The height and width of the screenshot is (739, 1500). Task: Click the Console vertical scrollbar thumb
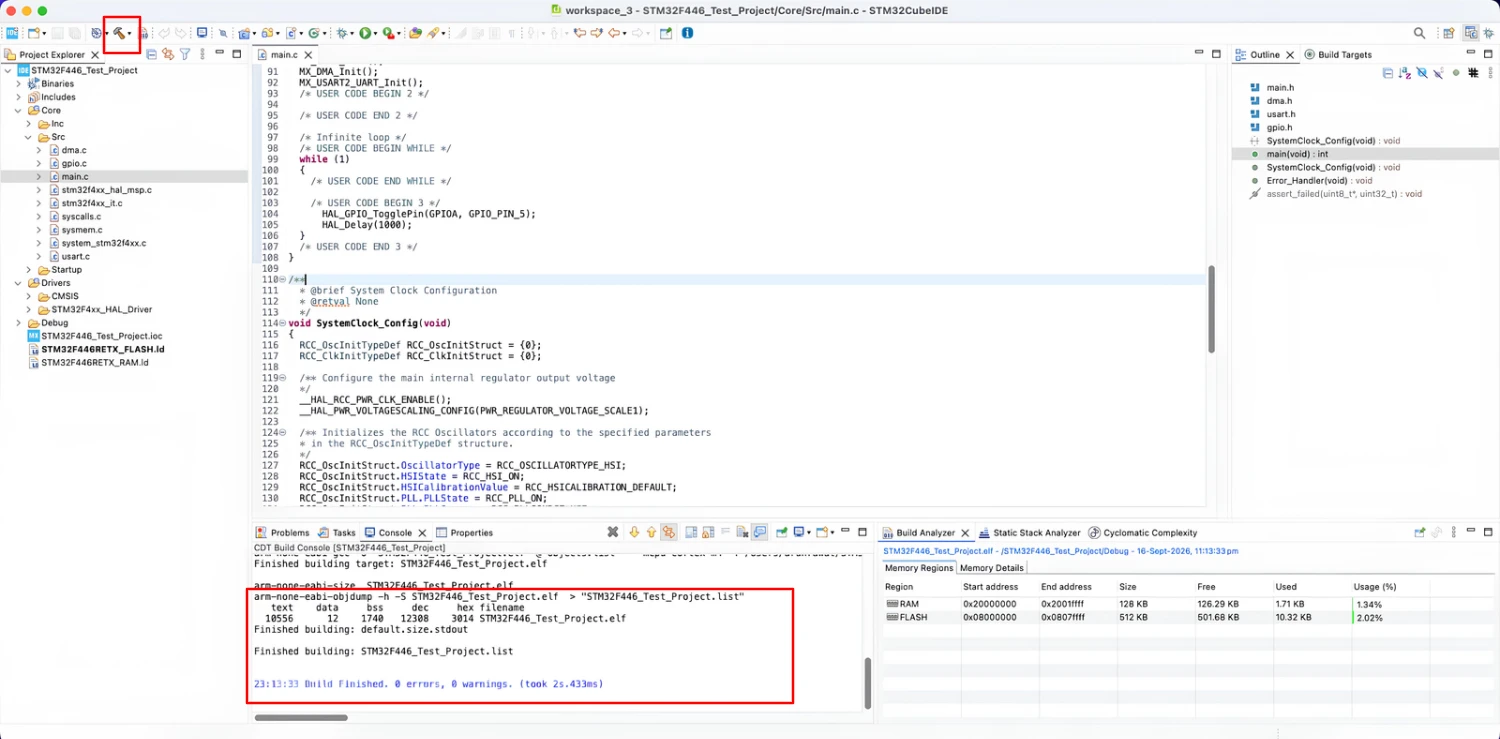tap(867, 682)
